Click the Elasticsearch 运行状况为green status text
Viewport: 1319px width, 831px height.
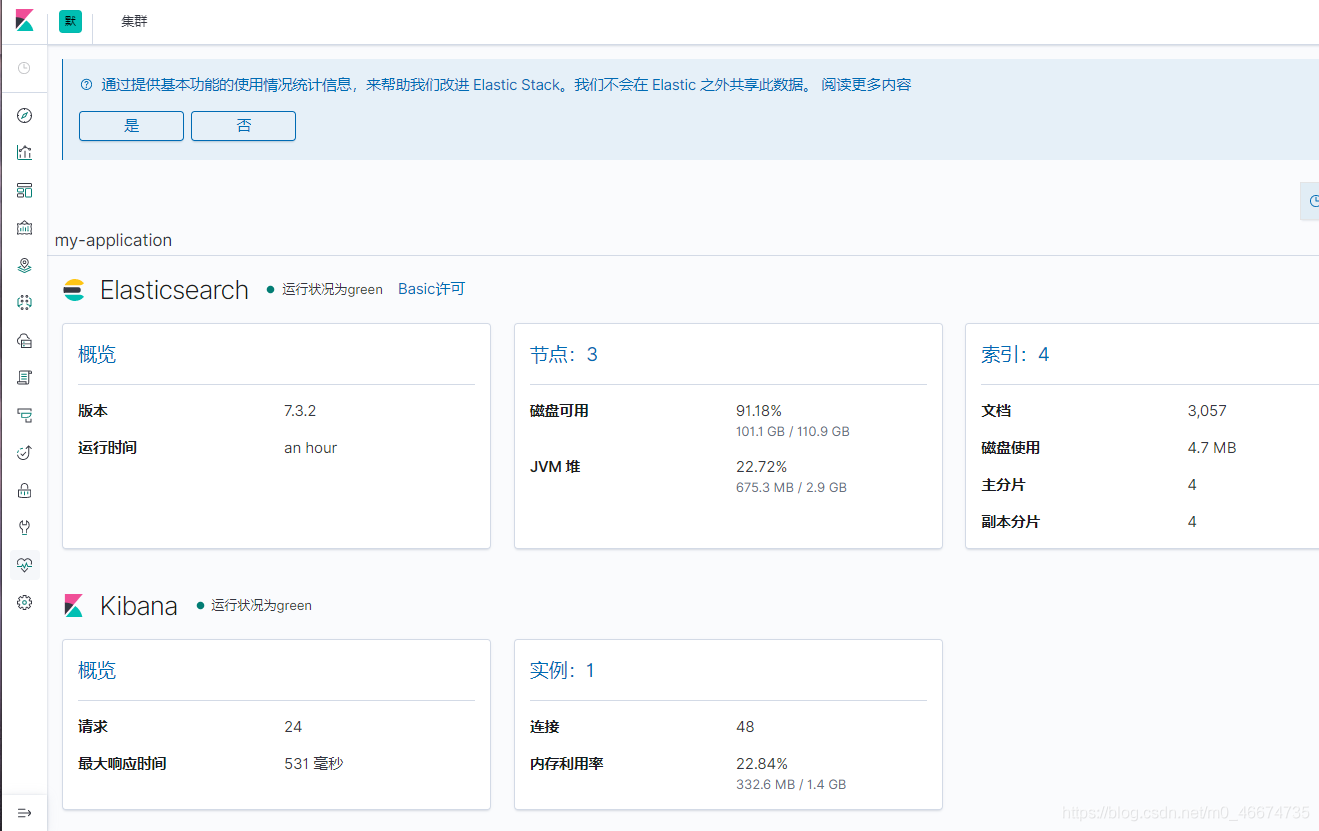point(332,289)
